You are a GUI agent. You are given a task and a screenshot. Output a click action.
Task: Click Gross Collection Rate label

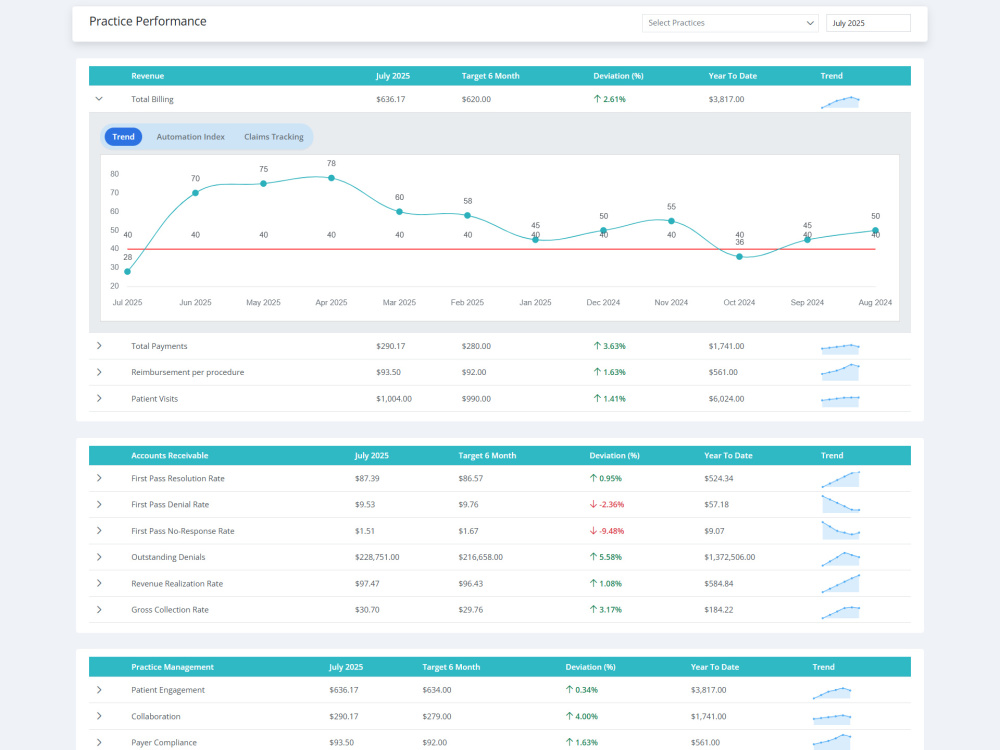point(170,610)
